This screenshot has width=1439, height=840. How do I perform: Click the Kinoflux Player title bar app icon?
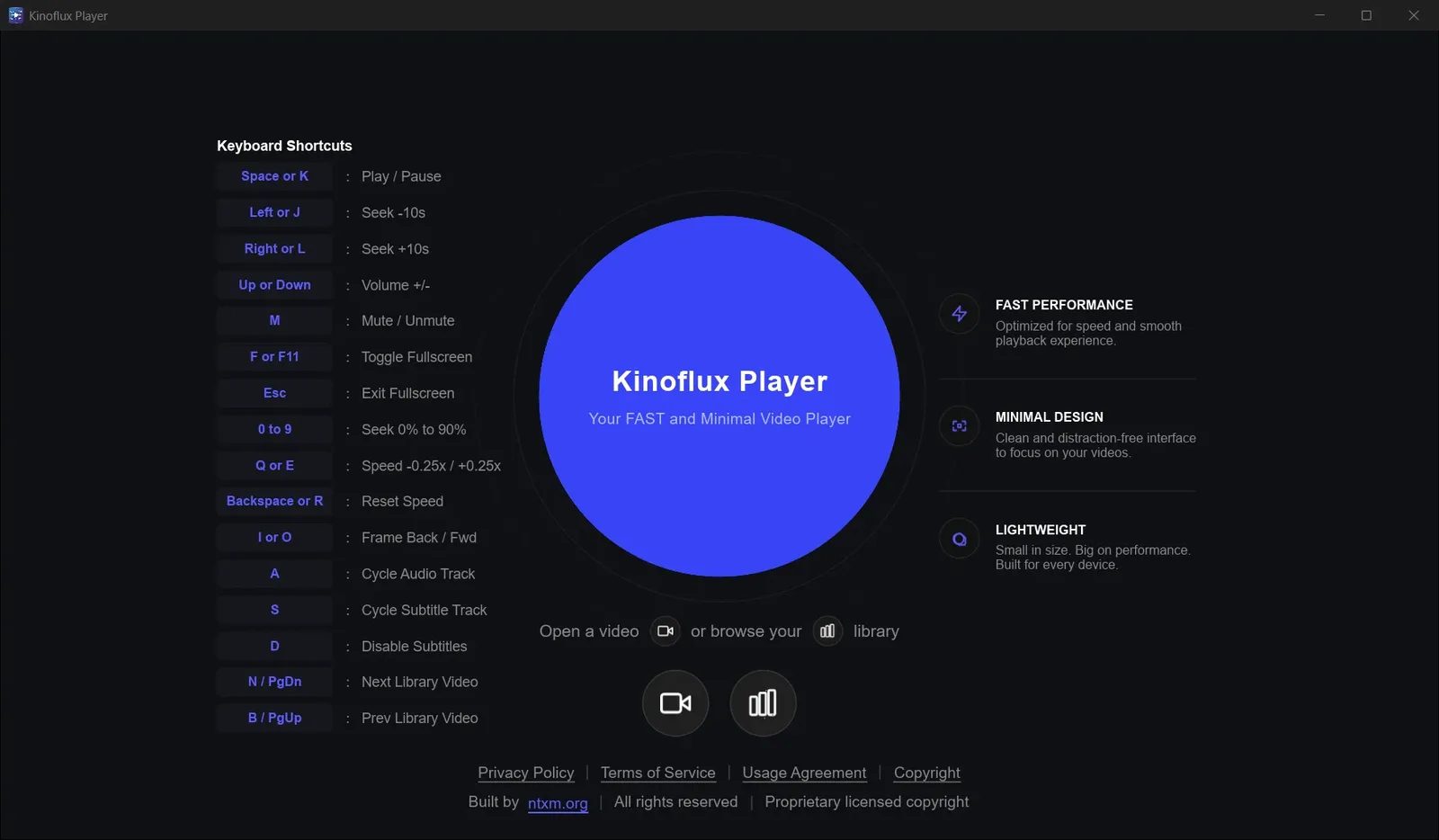15,15
